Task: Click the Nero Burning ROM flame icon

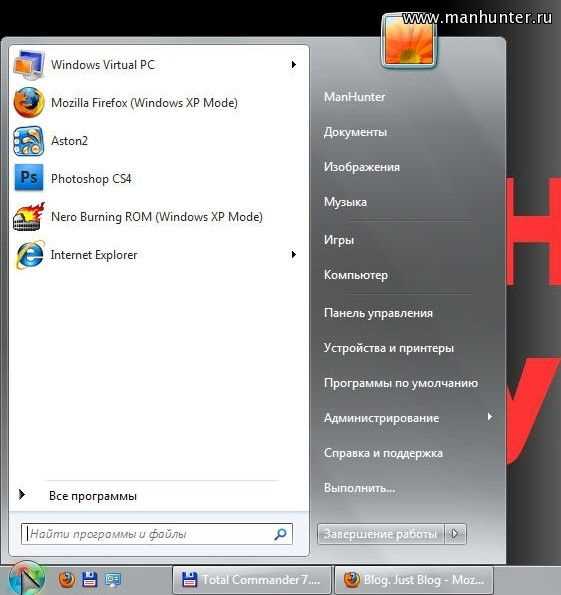Action: point(28,217)
